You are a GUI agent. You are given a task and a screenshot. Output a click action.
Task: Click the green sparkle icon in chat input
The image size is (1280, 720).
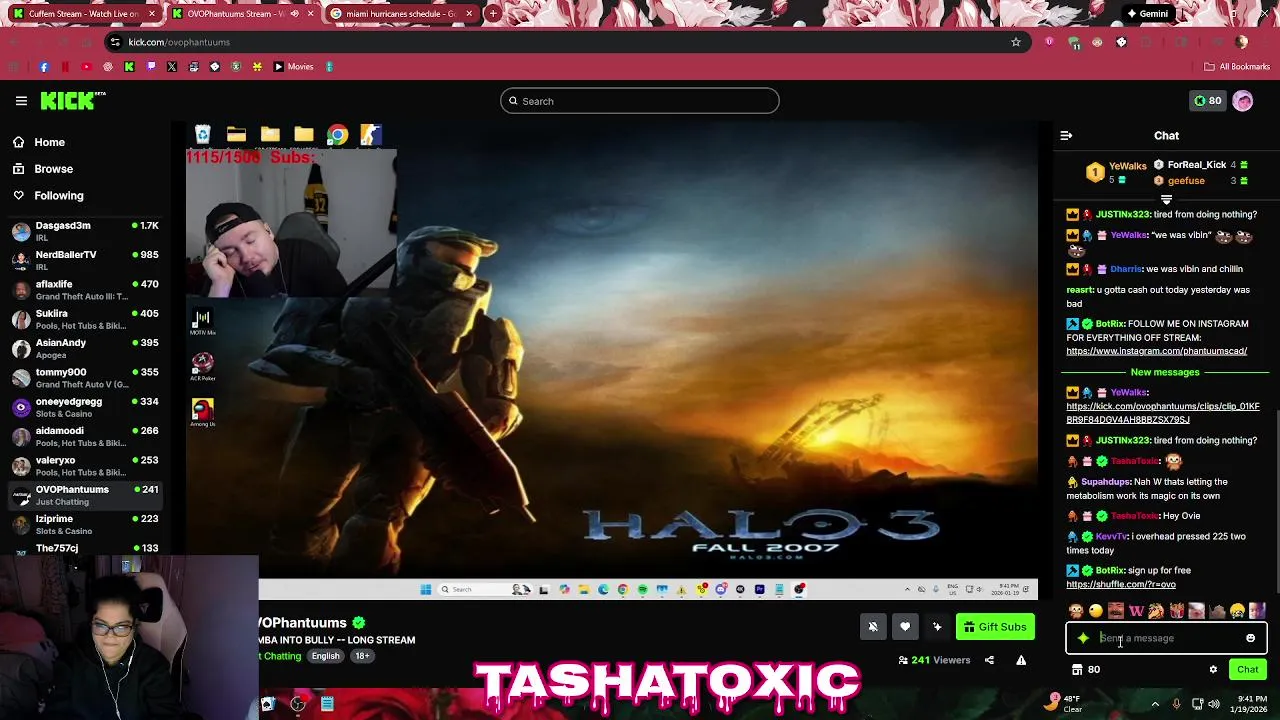pos(1083,638)
